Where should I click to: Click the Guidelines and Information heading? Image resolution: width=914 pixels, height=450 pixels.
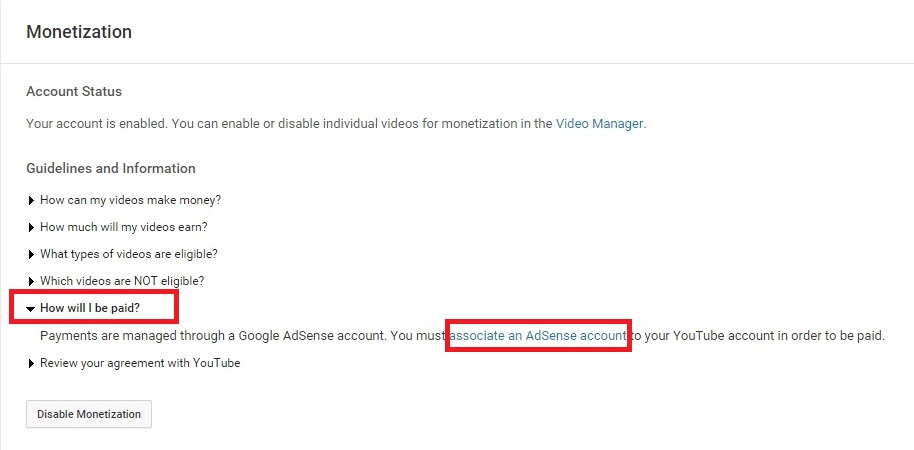pos(111,168)
